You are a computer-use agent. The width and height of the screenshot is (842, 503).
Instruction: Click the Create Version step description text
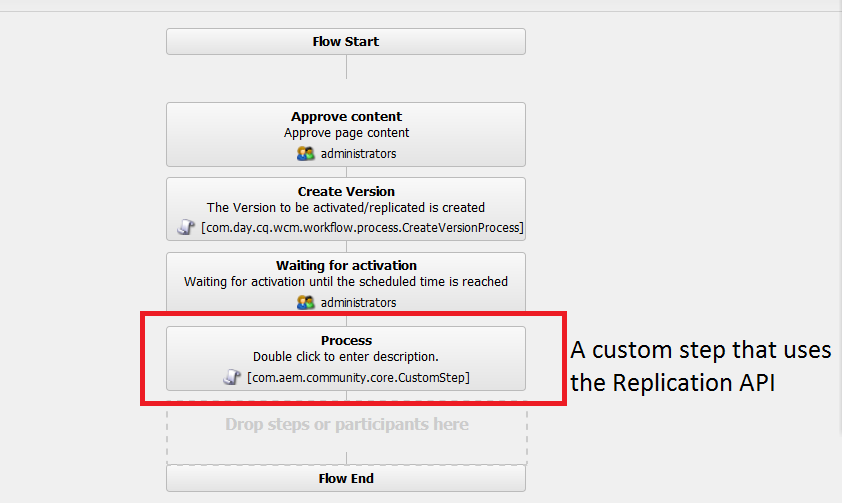pos(346,208)
